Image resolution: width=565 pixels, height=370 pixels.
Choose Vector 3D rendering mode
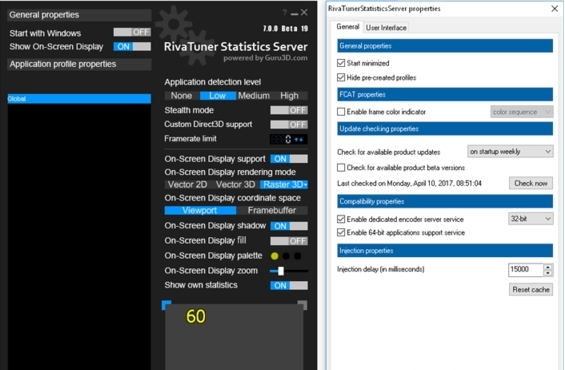click(x=235, y=184)
